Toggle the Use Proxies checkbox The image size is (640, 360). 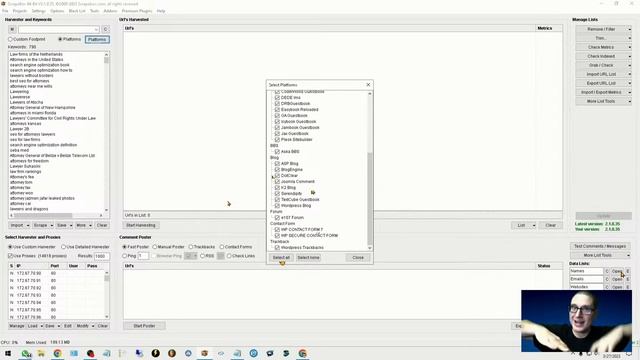11,256
